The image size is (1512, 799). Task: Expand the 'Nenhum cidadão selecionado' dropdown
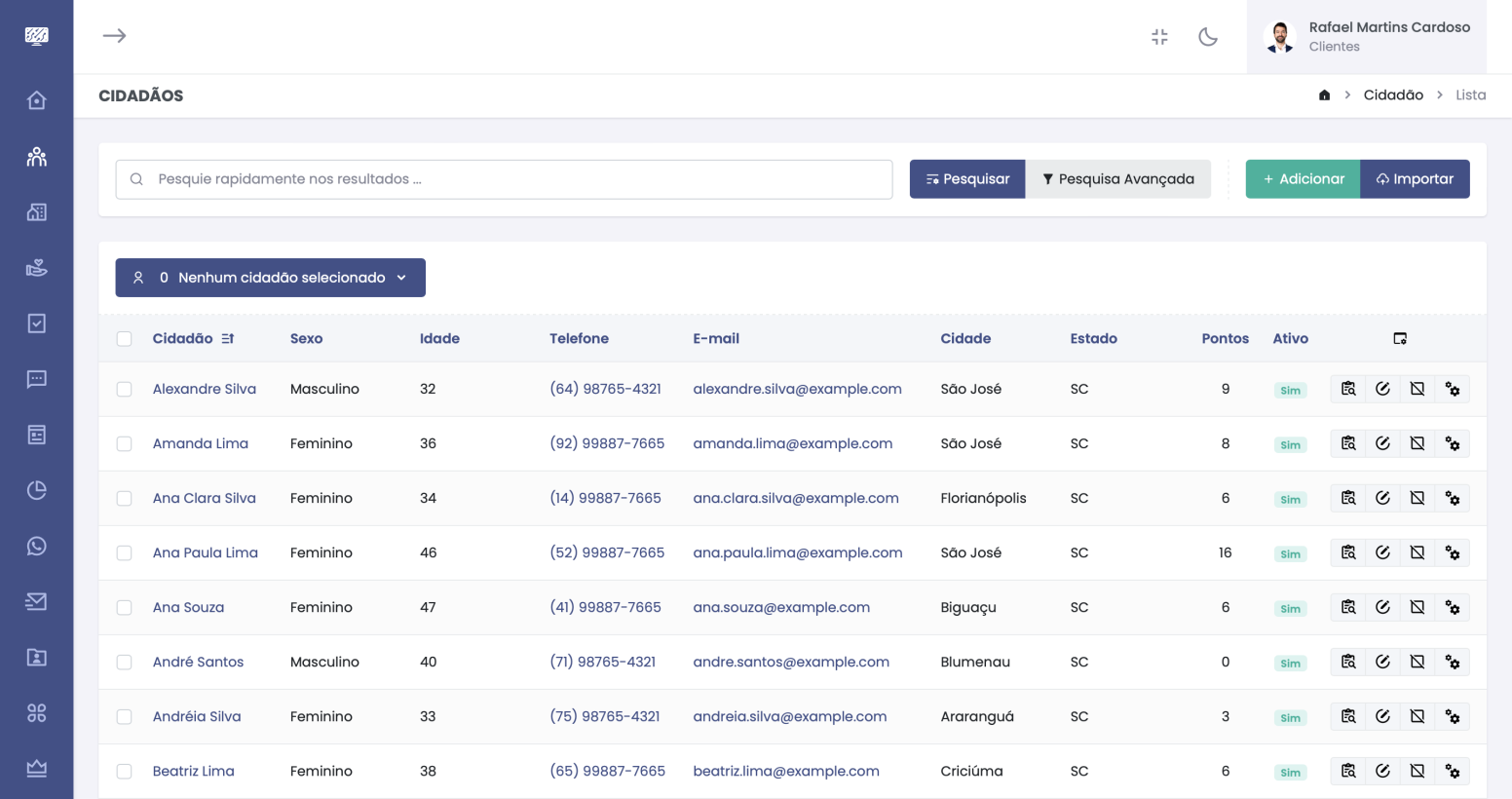tap(270, 278)
